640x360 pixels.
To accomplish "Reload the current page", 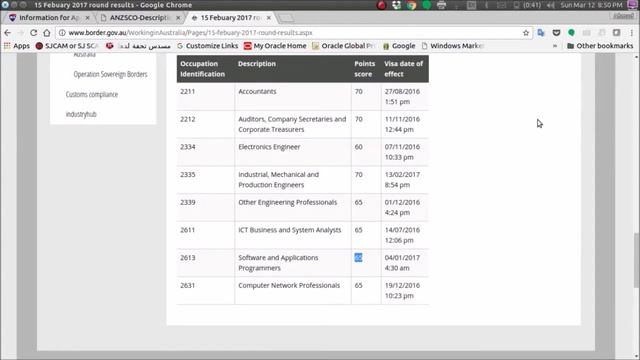I will (33, 33).
